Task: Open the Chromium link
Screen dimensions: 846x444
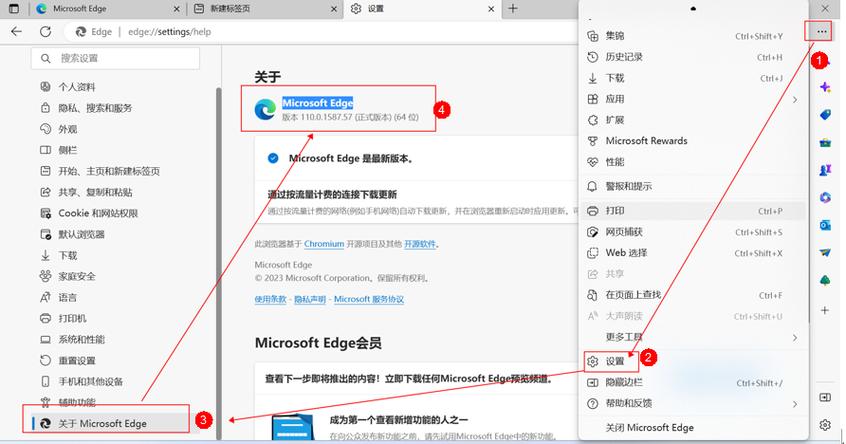Action: 324,244
